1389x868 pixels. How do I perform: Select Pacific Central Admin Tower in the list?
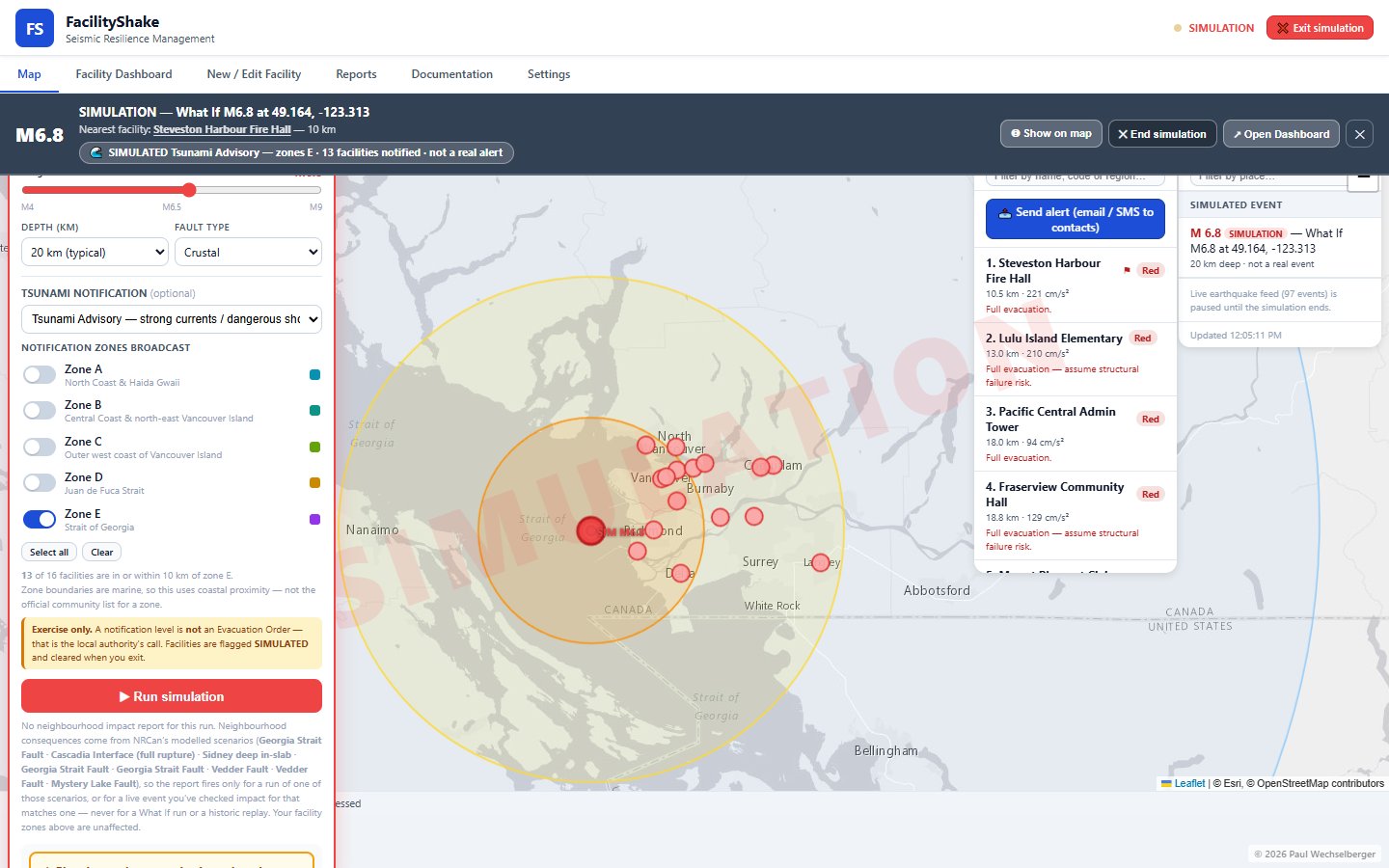(x=1076, y=434)
